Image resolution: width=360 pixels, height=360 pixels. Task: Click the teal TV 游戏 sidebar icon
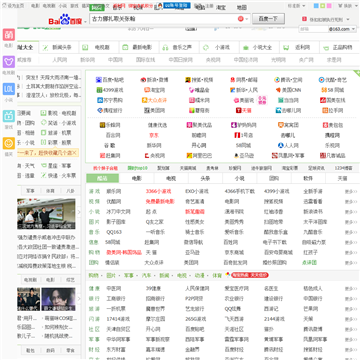click(x=9, y=116)
